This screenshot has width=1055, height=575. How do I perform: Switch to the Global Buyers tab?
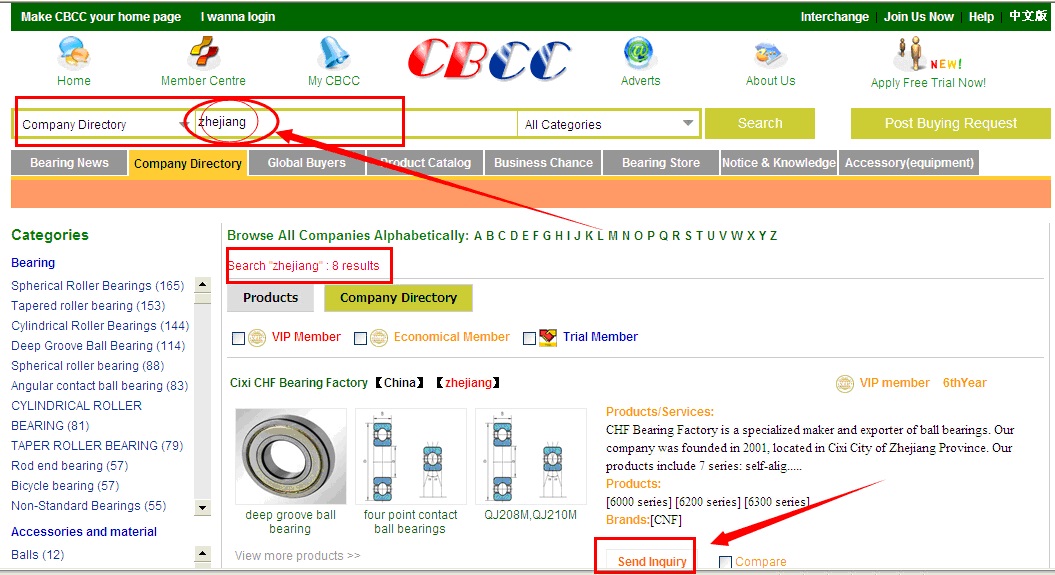(306, 163)
